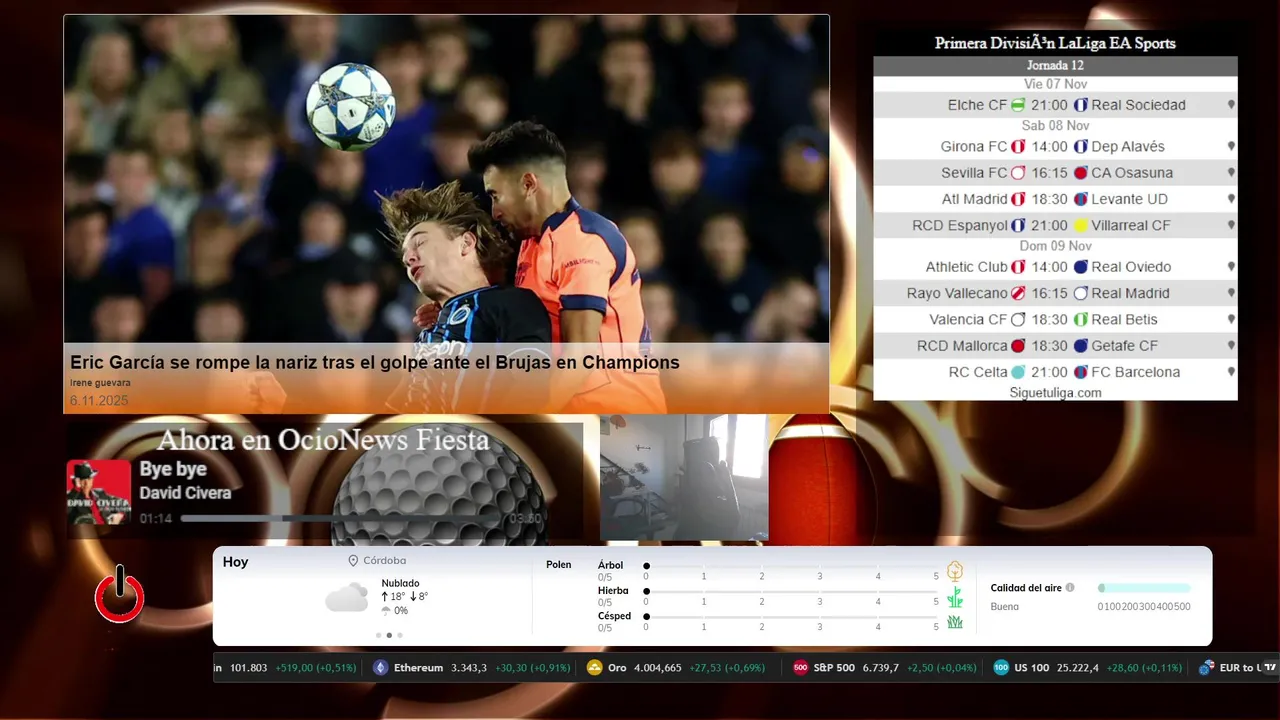Select the middle weather page dot

[x=389, y=635]
